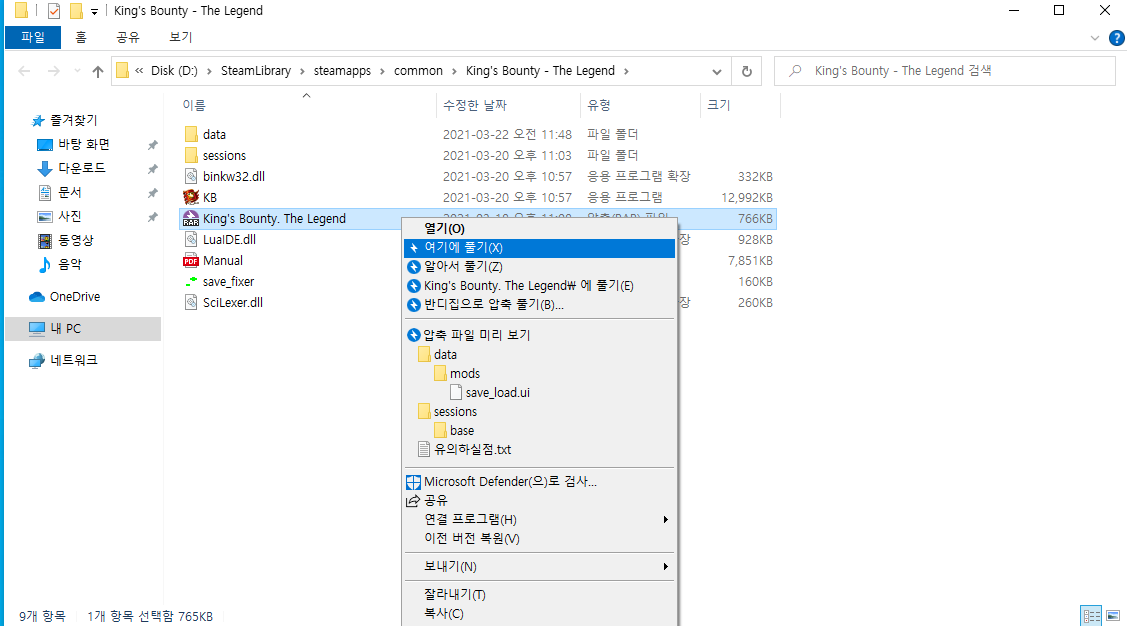This screenshot has height=626, width=1127.
Task: Open Music (음악) in sidebar
Action: tap(70, 264)
